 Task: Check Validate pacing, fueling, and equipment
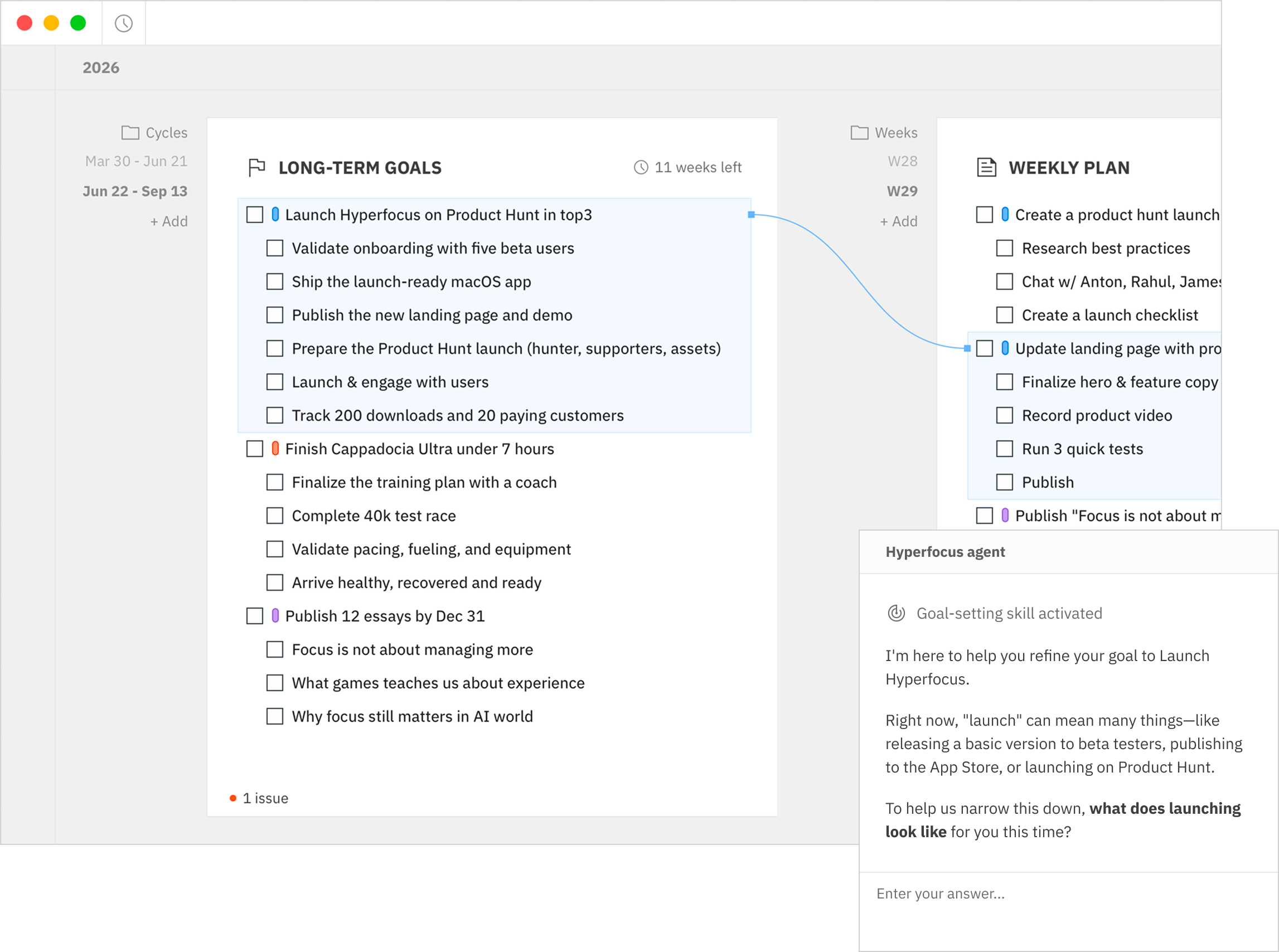click(275, 548)
